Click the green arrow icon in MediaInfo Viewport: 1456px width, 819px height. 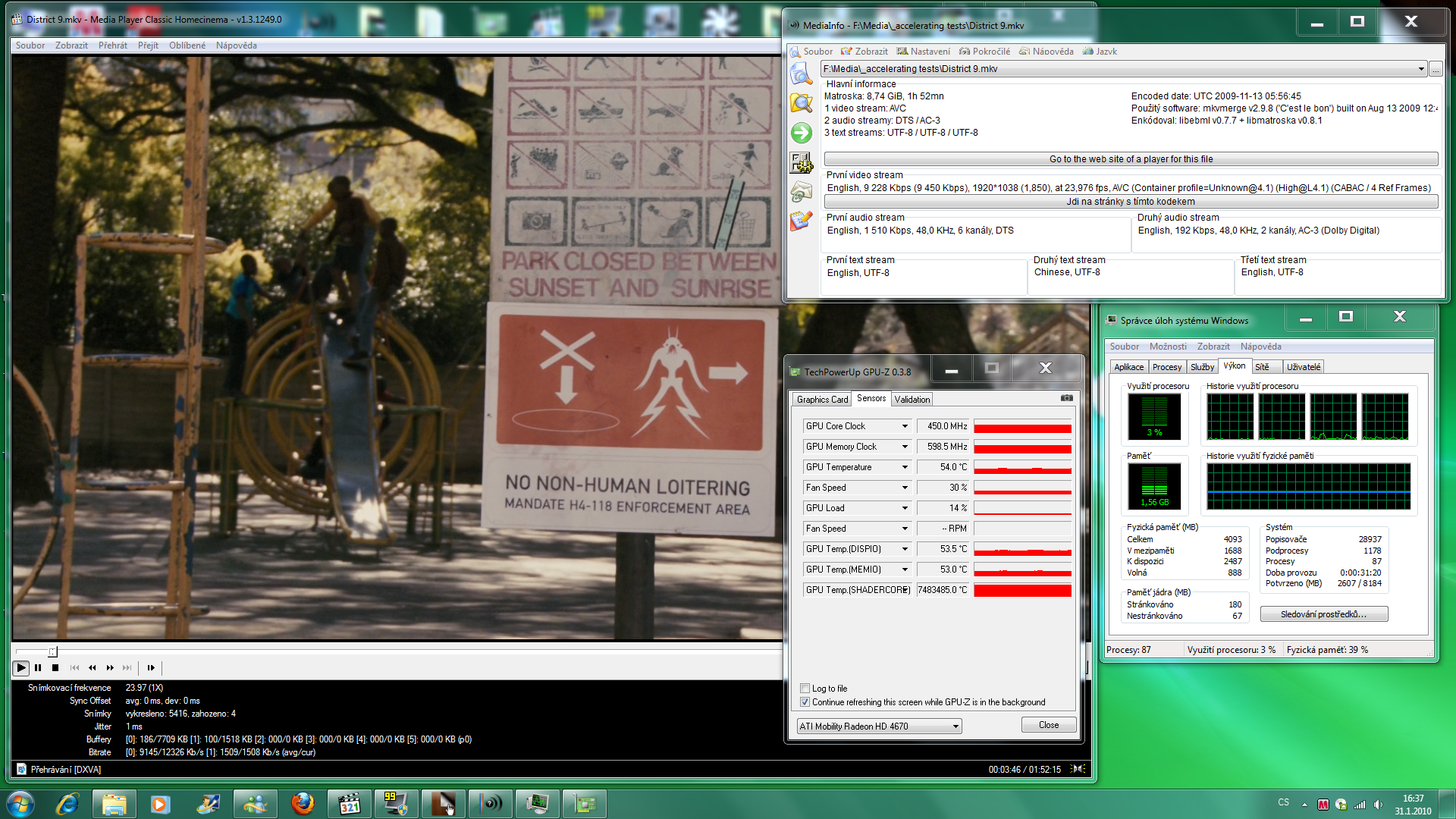pos(801,133)
